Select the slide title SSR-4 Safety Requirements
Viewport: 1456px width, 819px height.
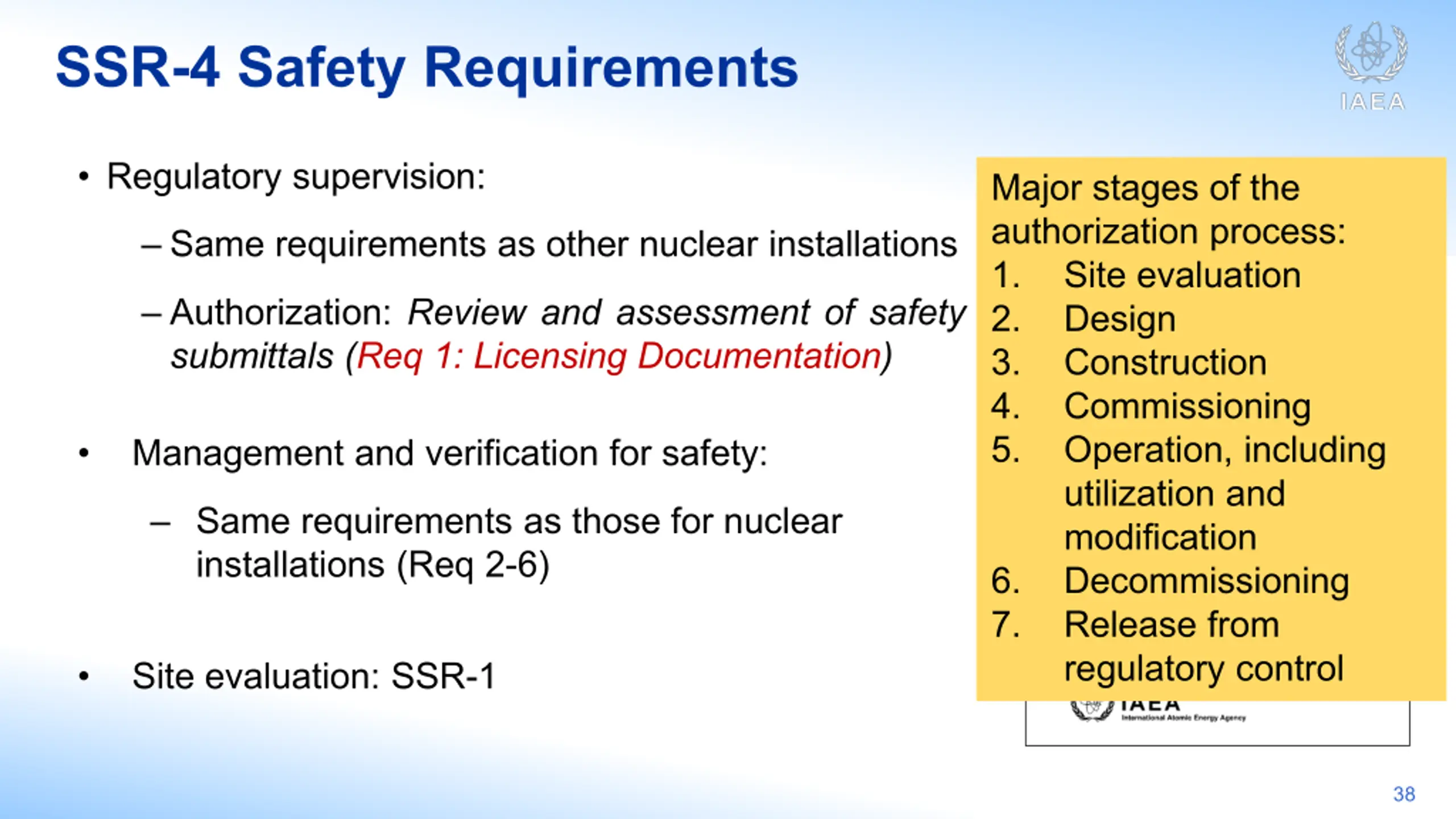click(427, 69)
